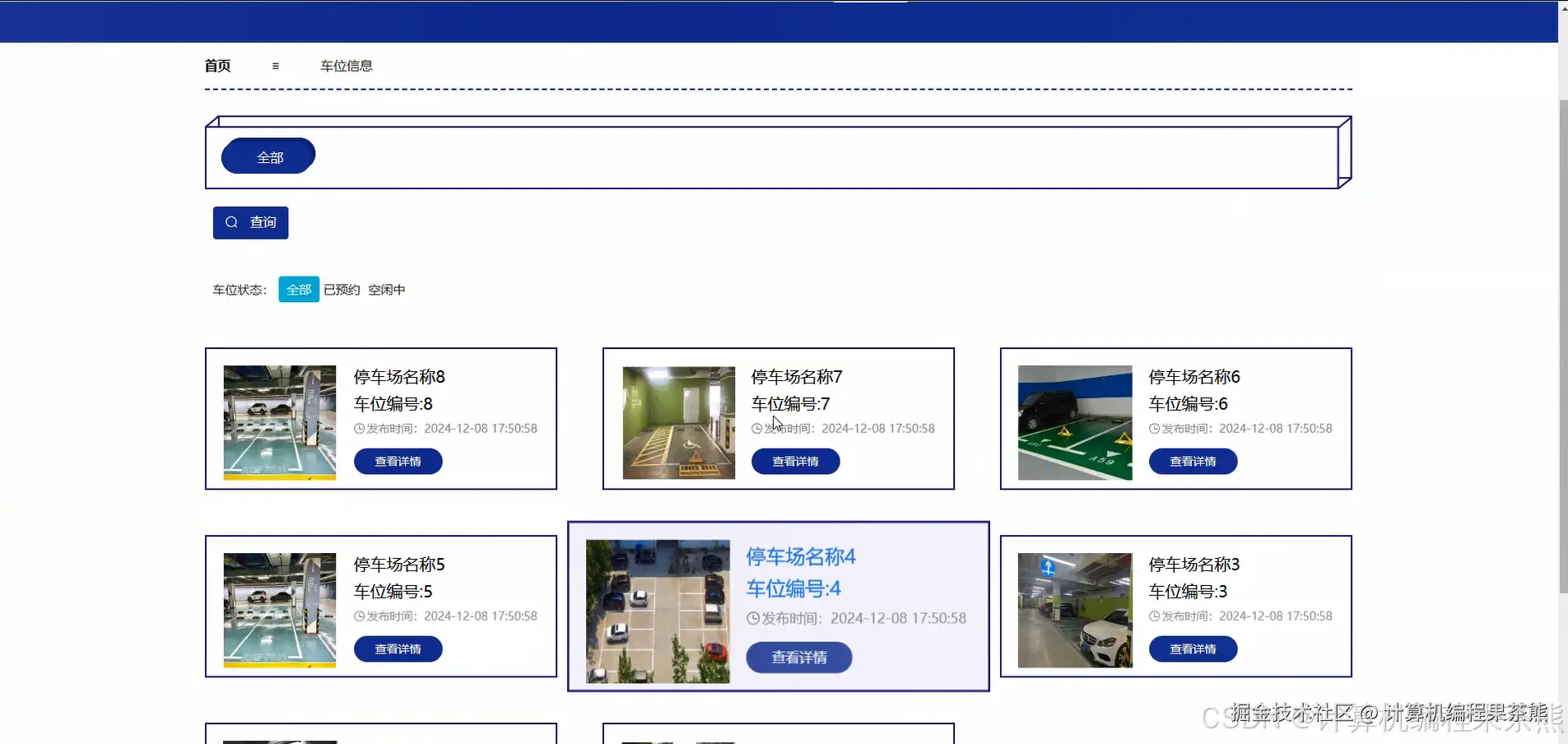Open 查看详情 for 停车场名称6
Screen dimensions: 1568x744
[1193, 461]
